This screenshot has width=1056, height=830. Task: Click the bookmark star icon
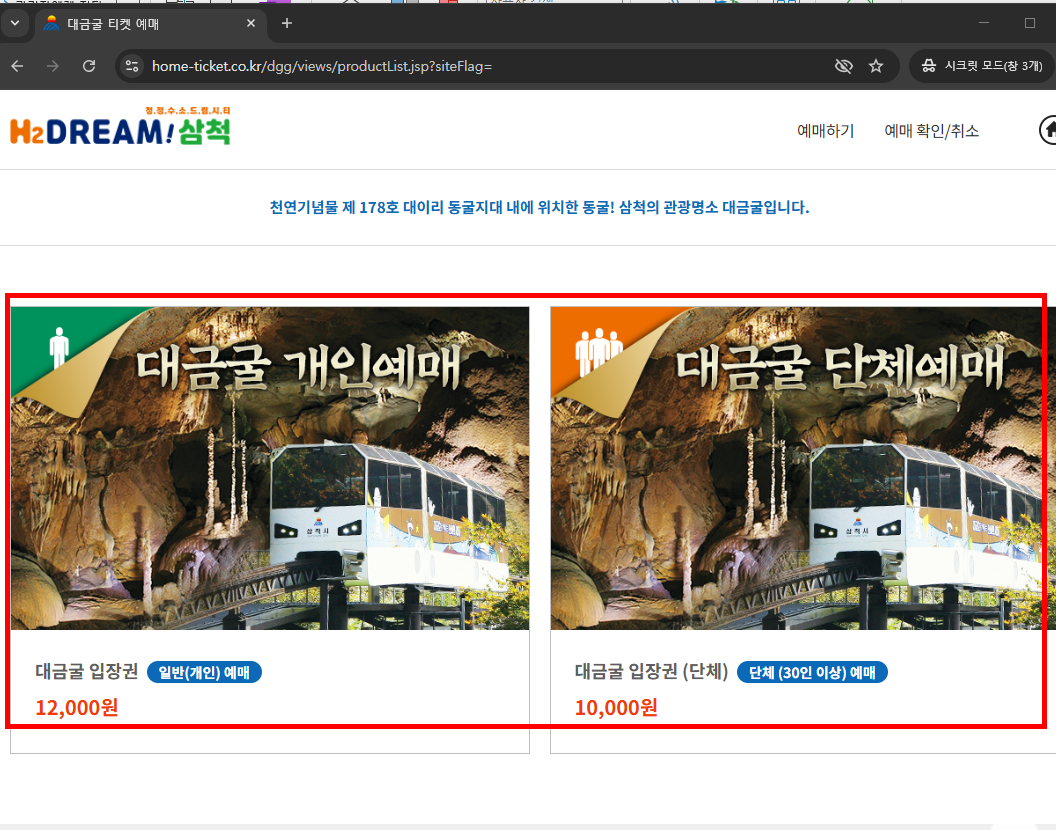[876, 65]
